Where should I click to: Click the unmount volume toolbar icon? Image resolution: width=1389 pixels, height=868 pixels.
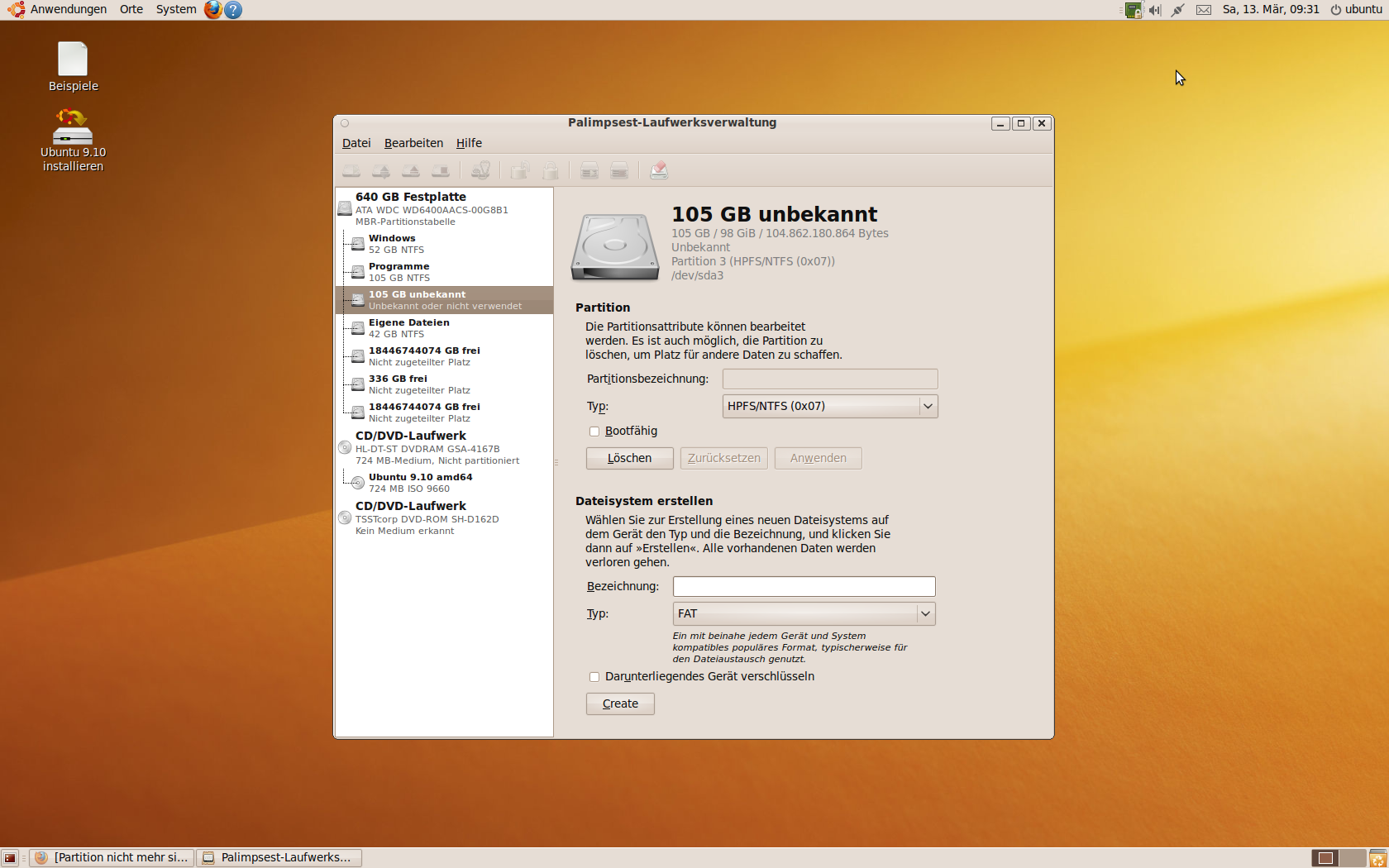click(x=381, y=171)
